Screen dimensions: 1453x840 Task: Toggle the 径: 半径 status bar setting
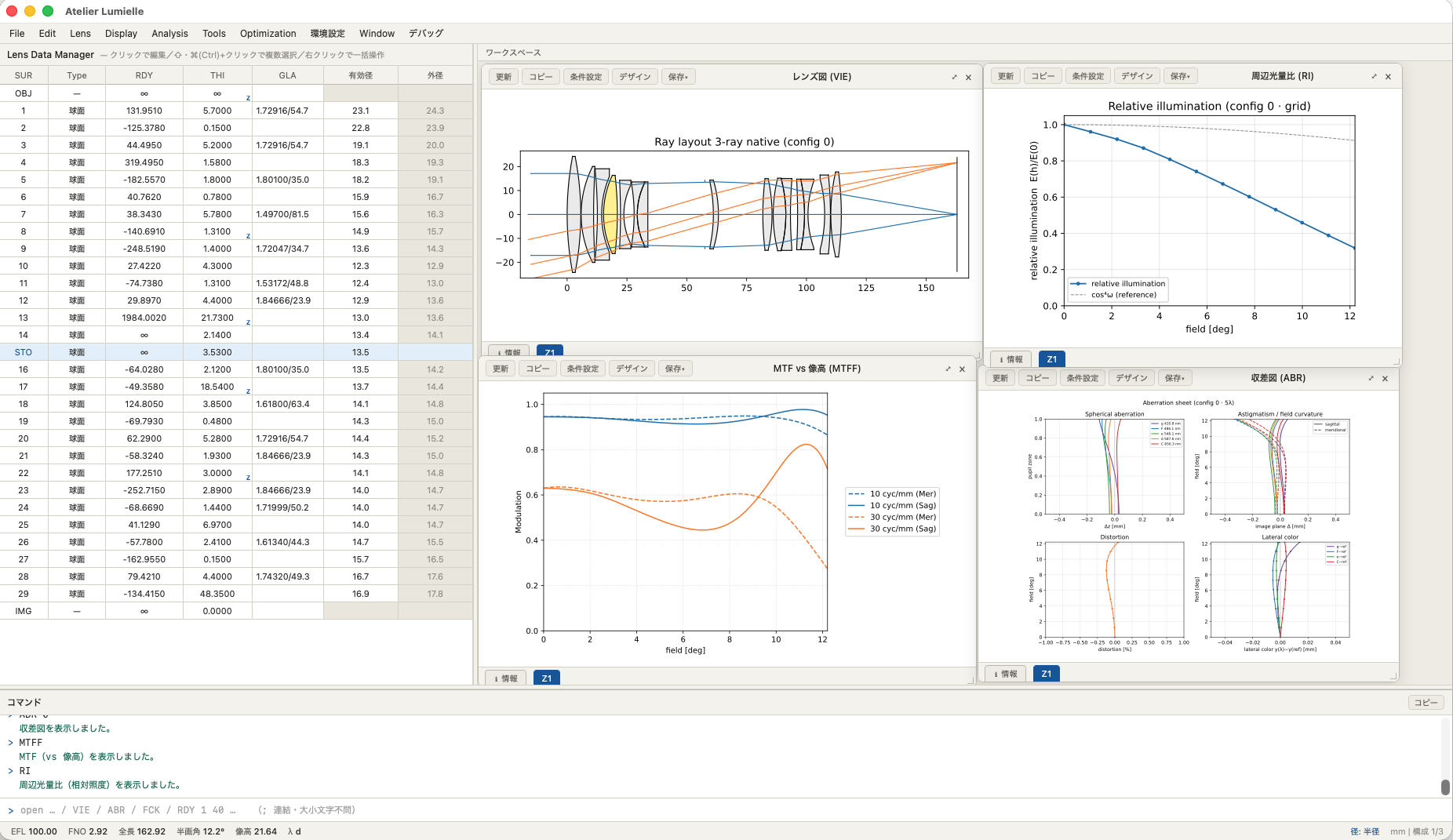coord(1364,831)
